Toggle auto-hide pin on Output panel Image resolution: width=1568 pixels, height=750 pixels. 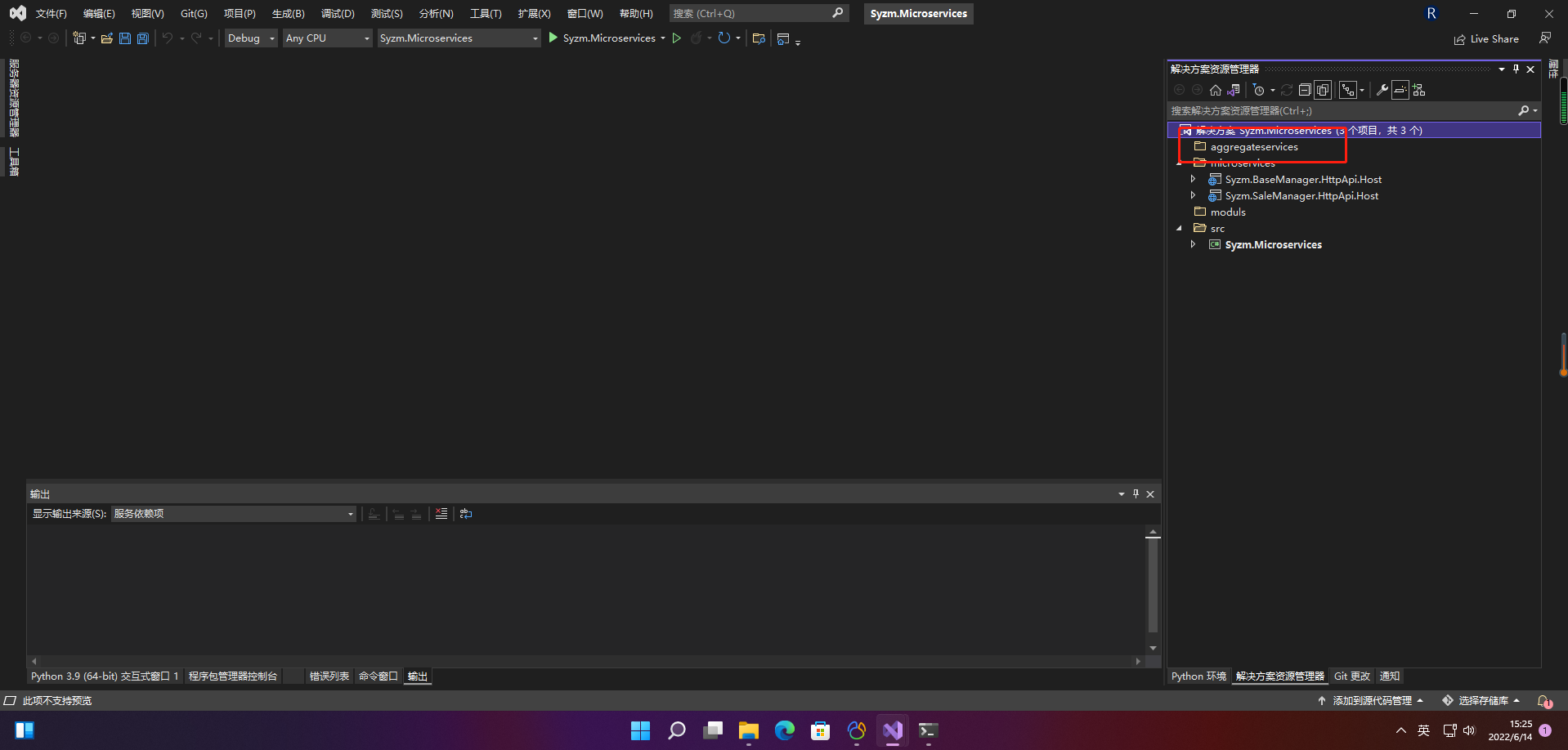1136,493
